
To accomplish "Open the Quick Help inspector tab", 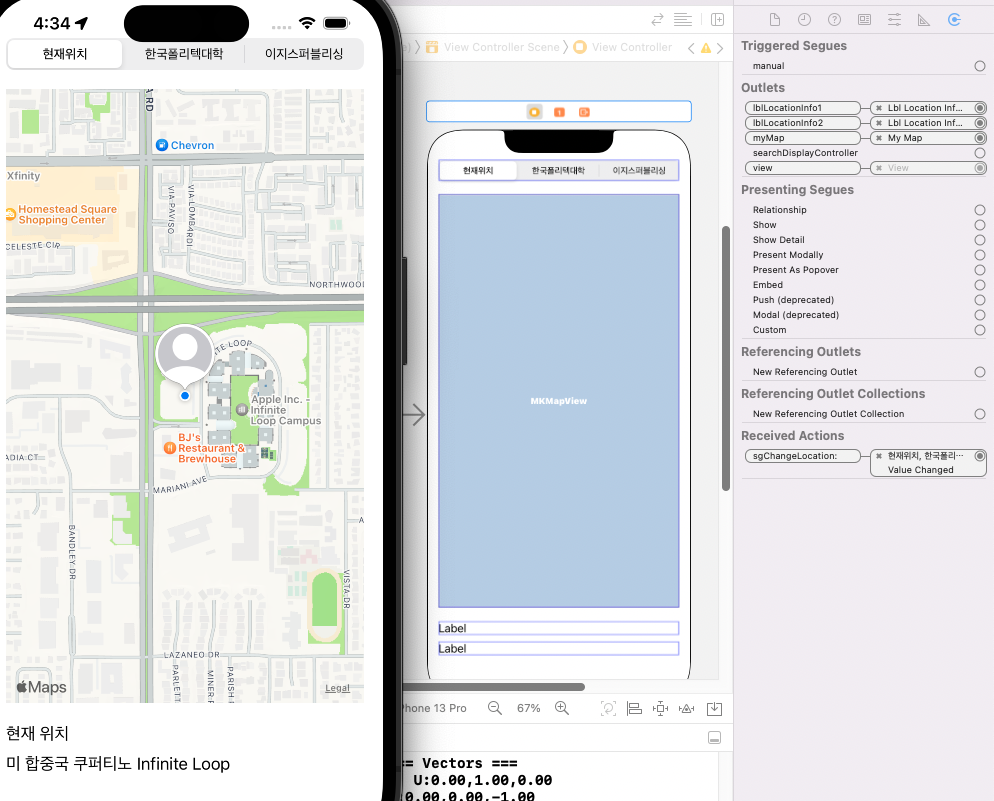I will [834, 20].
